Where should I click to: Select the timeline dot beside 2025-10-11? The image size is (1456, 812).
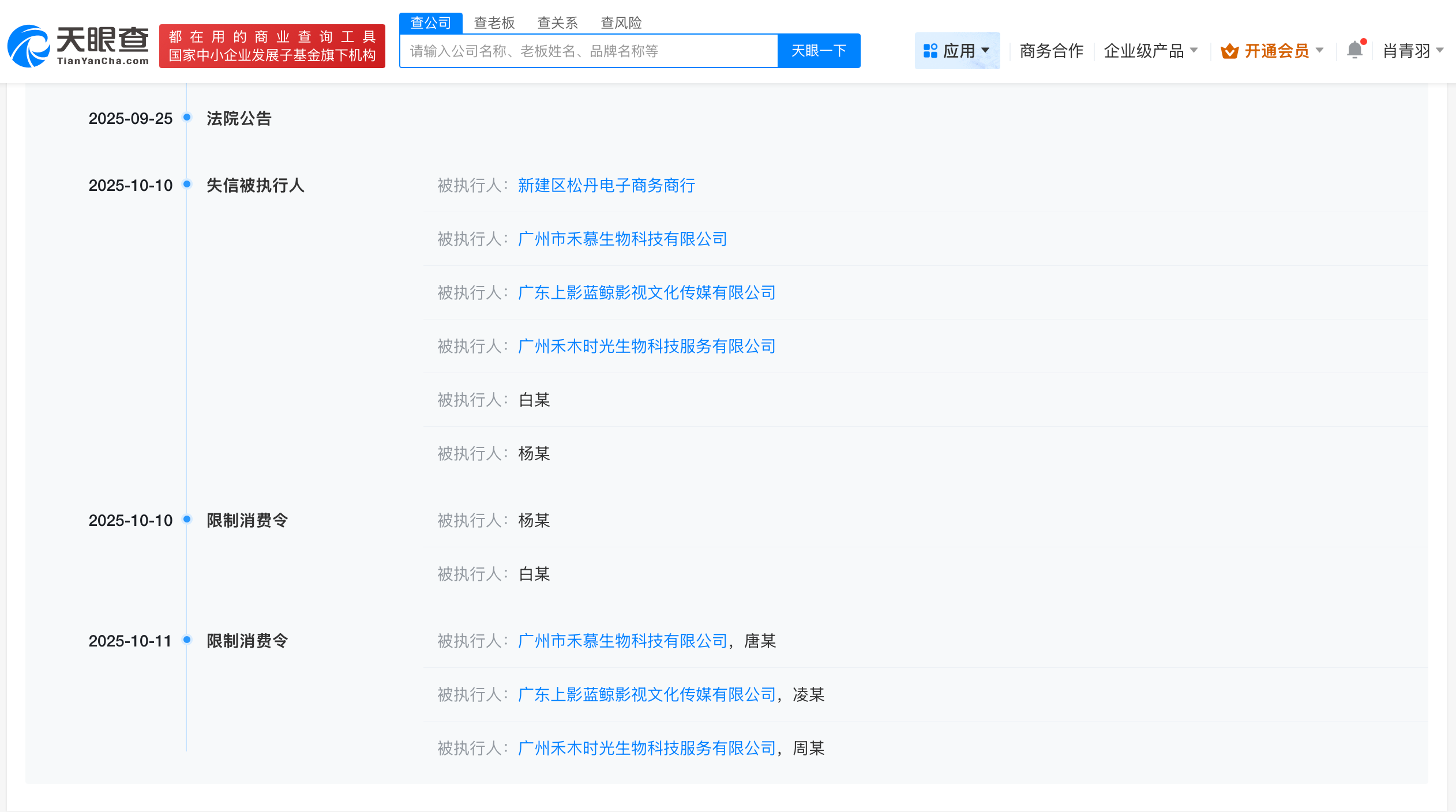[x=186, y=640]
